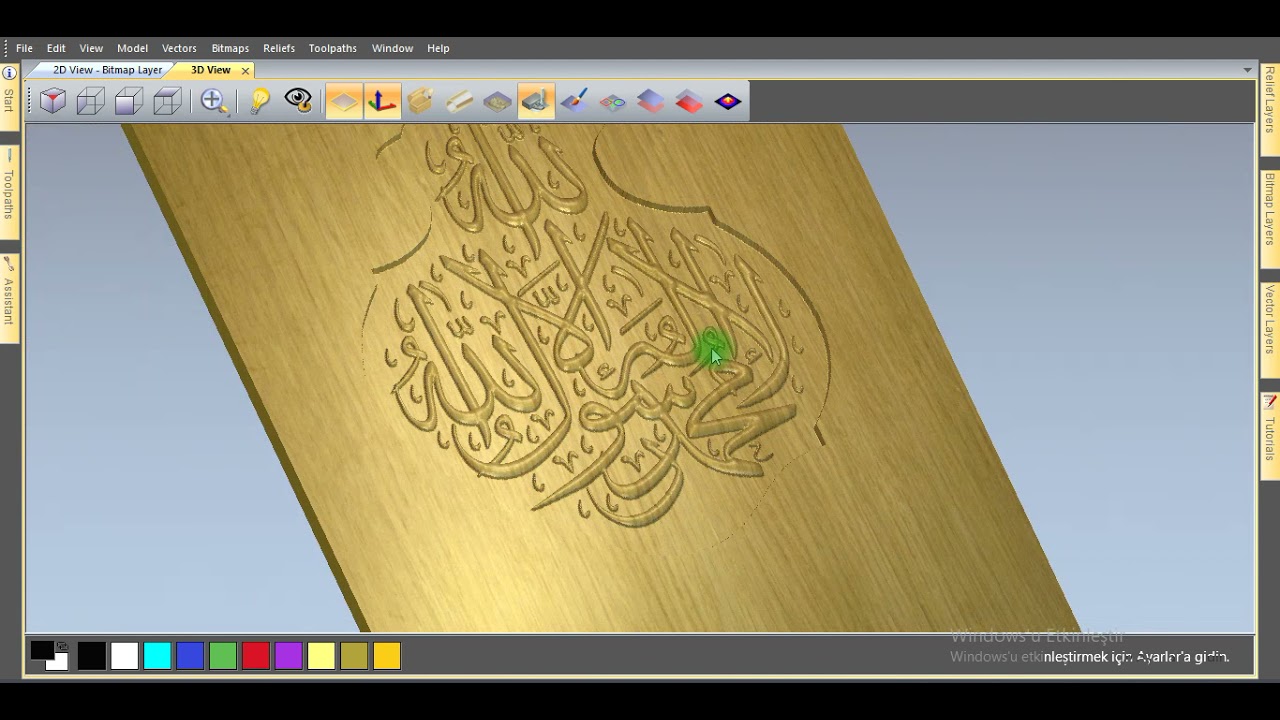Close the 3D View tab
Screen dimensions: 1280x720
tap(245, 71)
